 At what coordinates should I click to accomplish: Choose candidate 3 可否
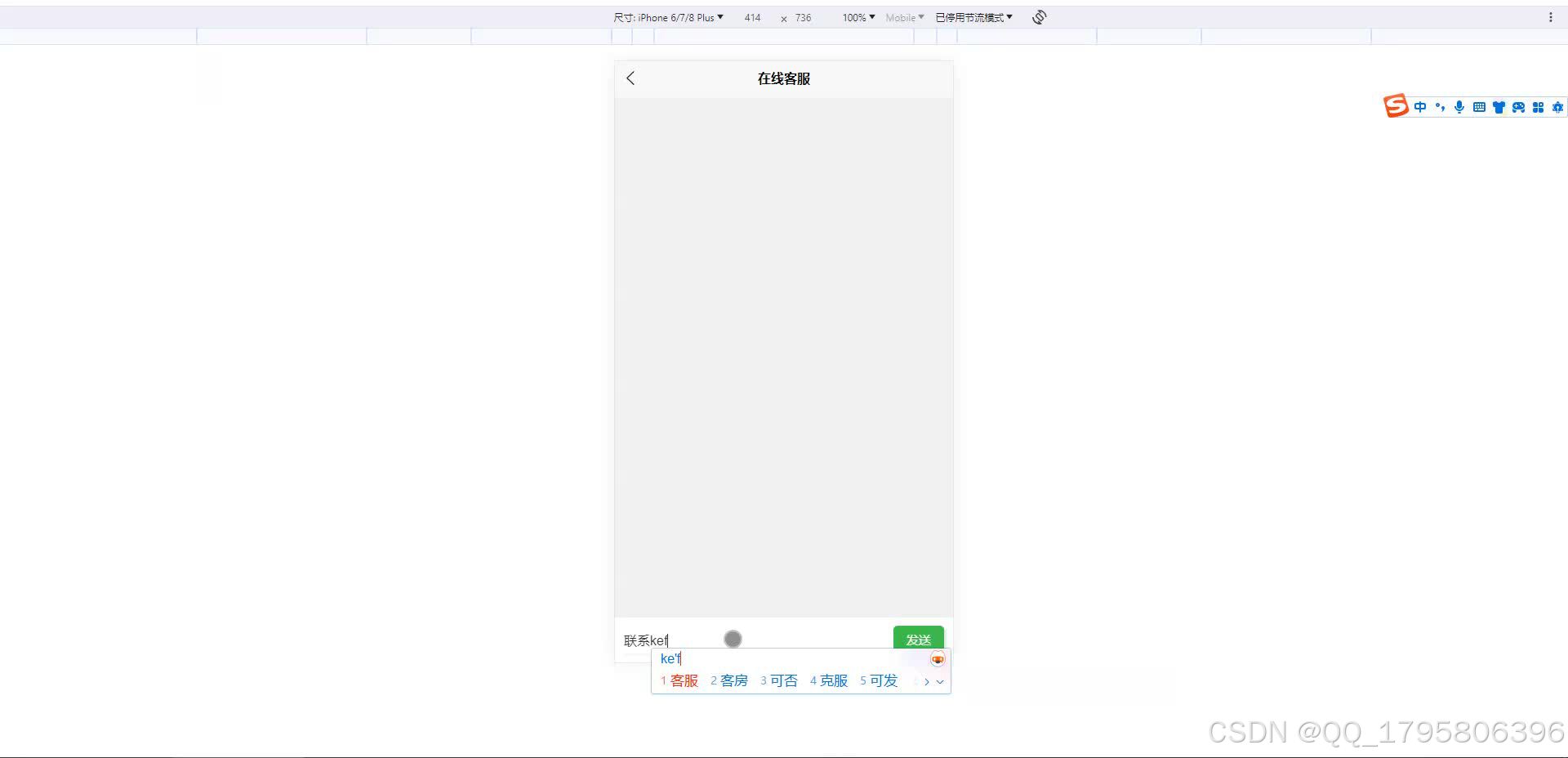point(779,681)
